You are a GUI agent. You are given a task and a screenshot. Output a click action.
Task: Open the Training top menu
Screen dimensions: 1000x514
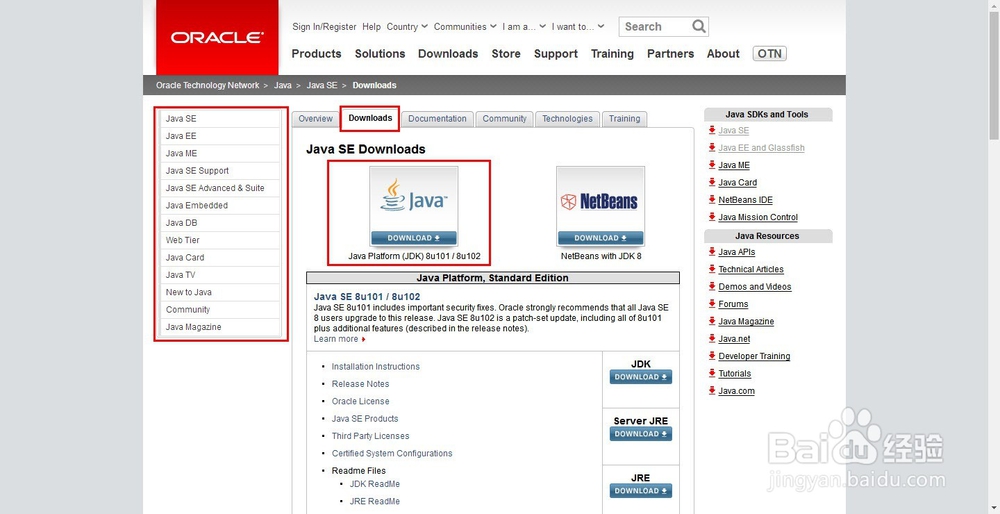612,54
